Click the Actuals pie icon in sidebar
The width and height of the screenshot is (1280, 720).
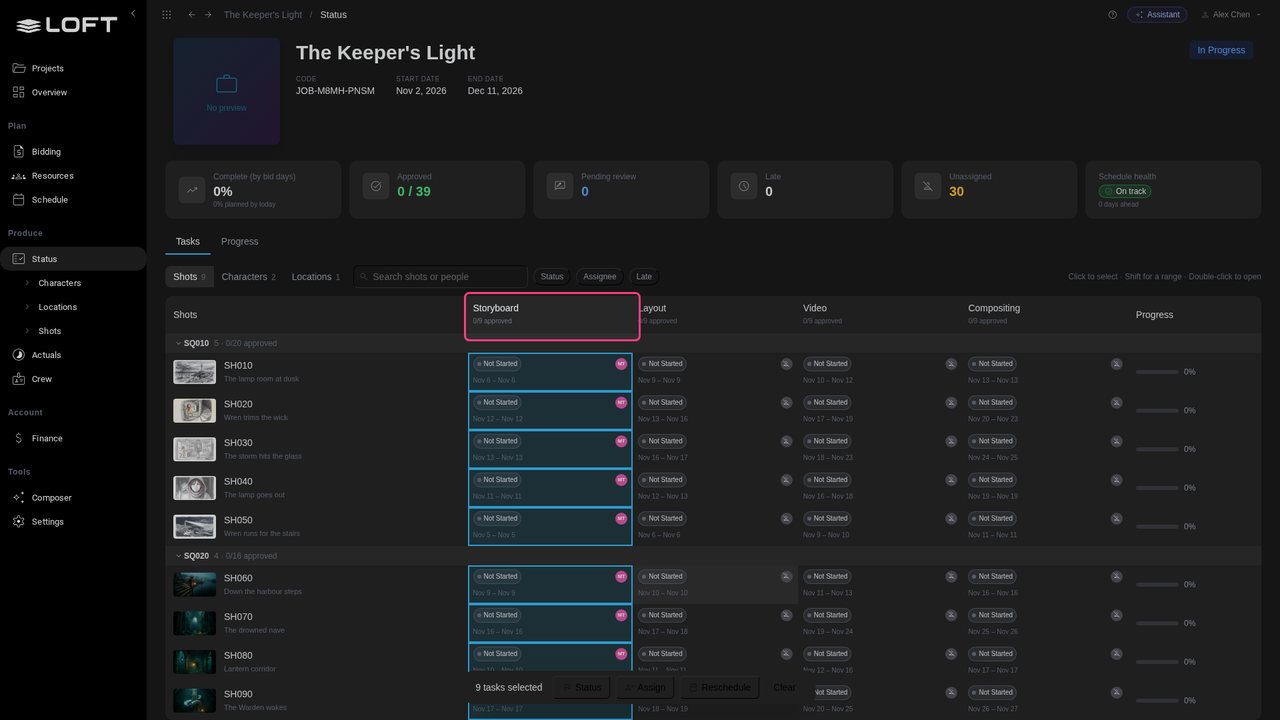[x=19, y=355]
